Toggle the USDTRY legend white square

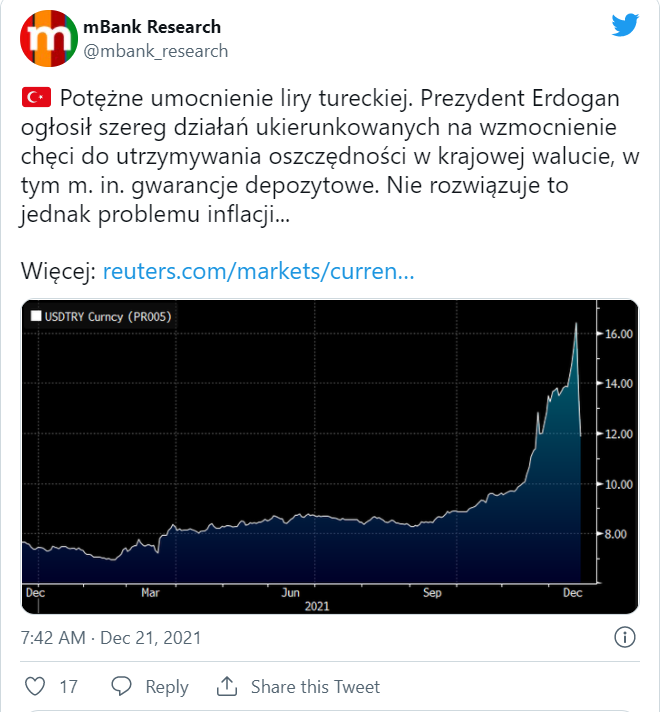(x=36, y=317)
